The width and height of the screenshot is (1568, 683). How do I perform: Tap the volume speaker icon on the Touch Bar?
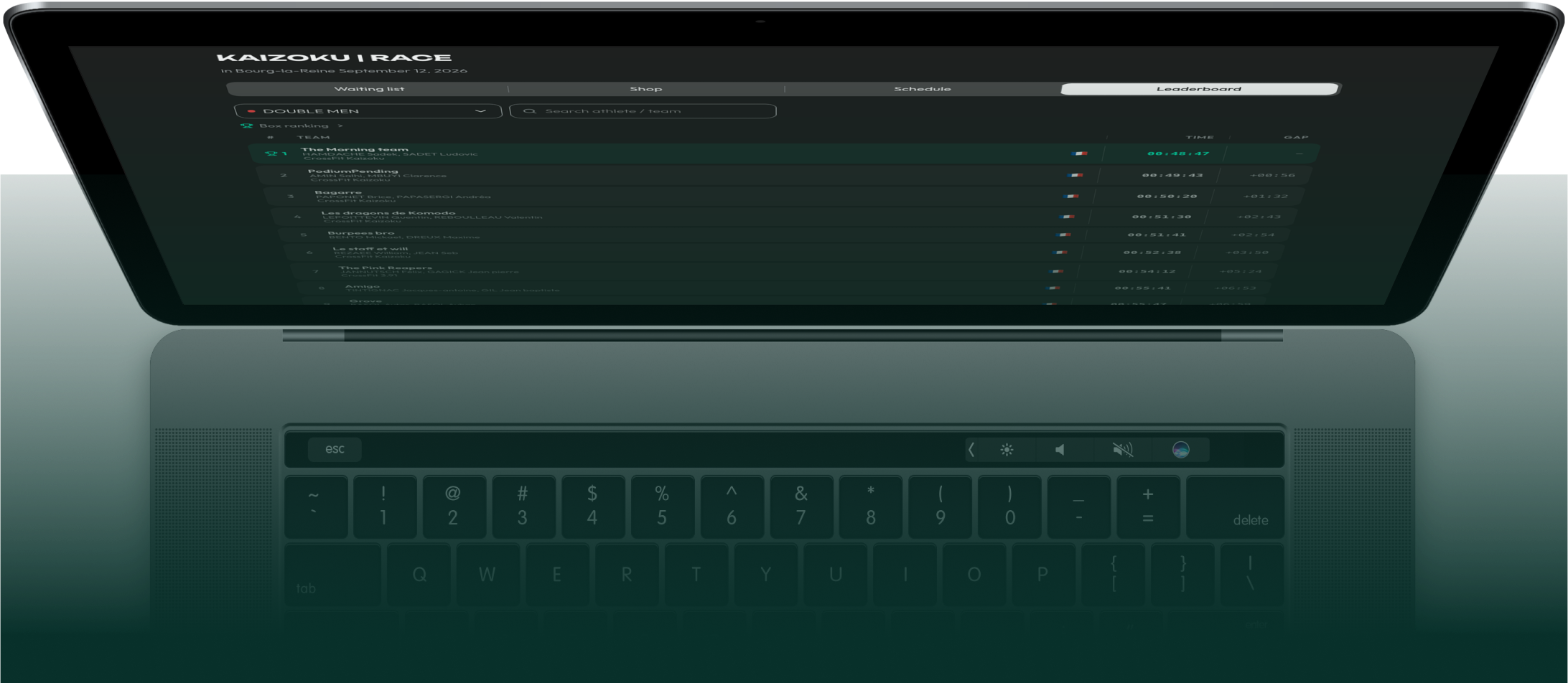(1060, 450)
